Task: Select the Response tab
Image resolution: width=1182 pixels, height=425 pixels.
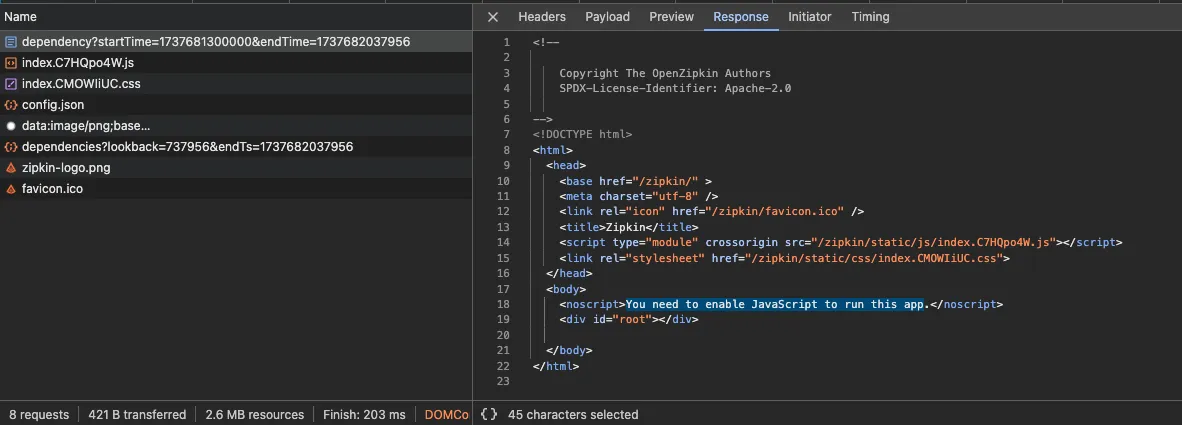Action: 741,17
